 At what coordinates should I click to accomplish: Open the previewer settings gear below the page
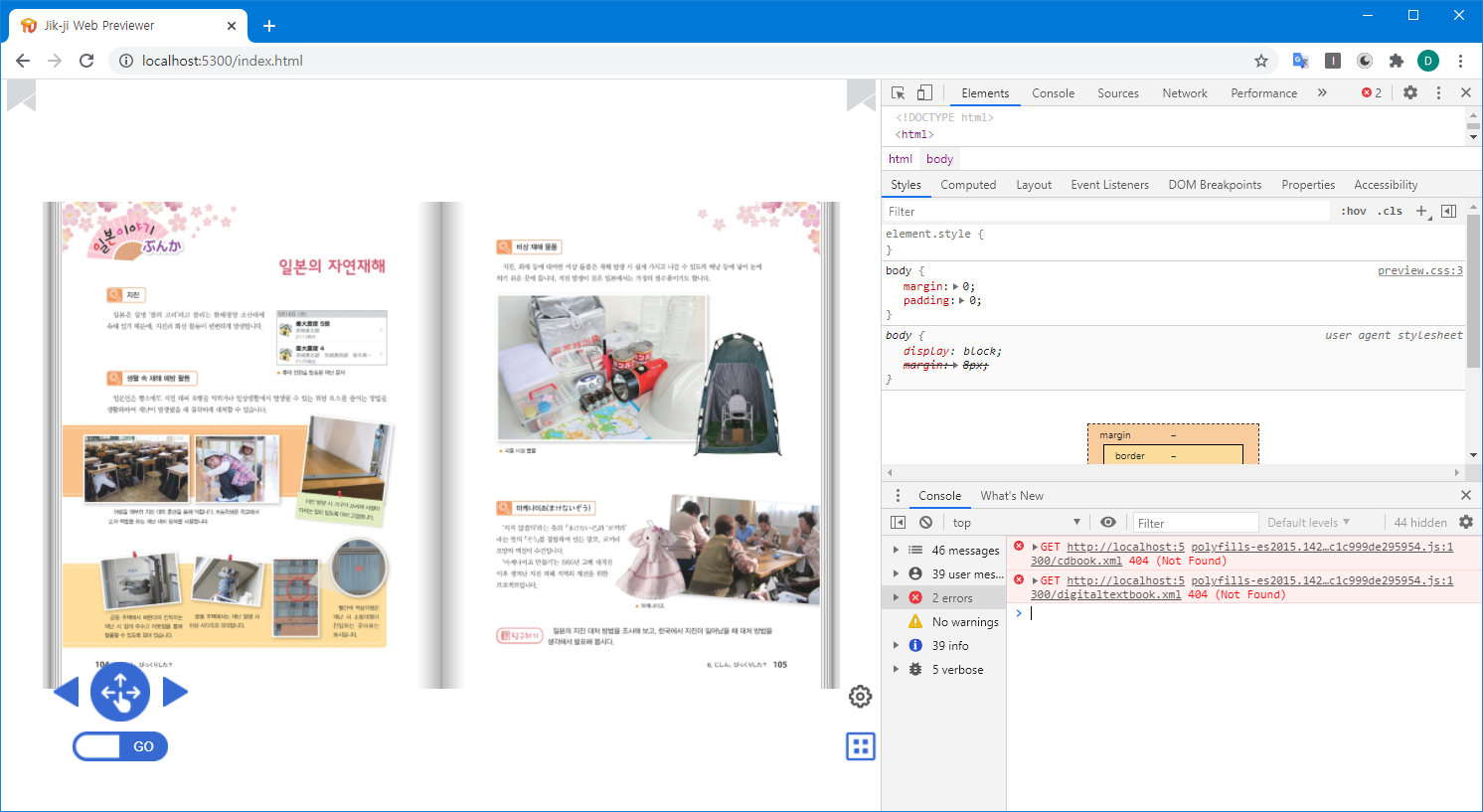tap(859, 697)
